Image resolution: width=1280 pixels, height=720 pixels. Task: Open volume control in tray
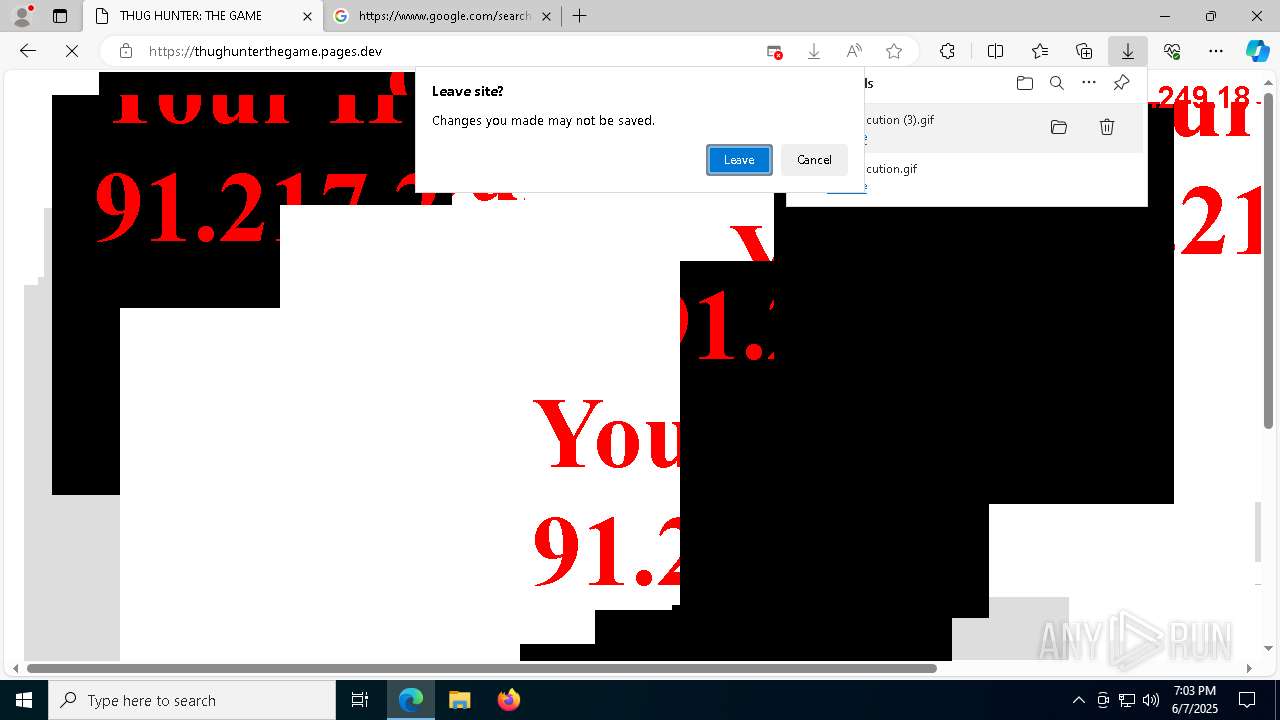(1151, 700)
